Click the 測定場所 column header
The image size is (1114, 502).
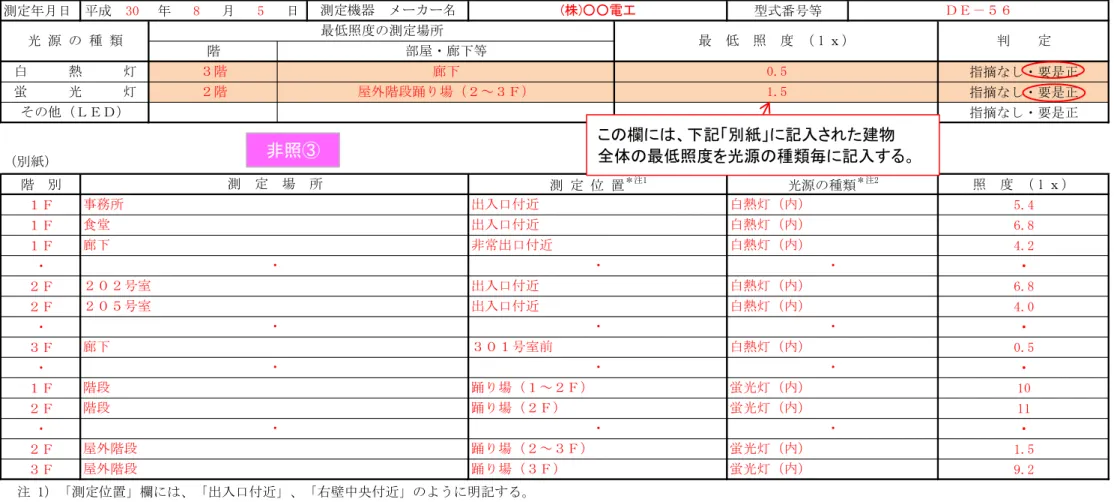pyautogui.click(x=274, y=184)
